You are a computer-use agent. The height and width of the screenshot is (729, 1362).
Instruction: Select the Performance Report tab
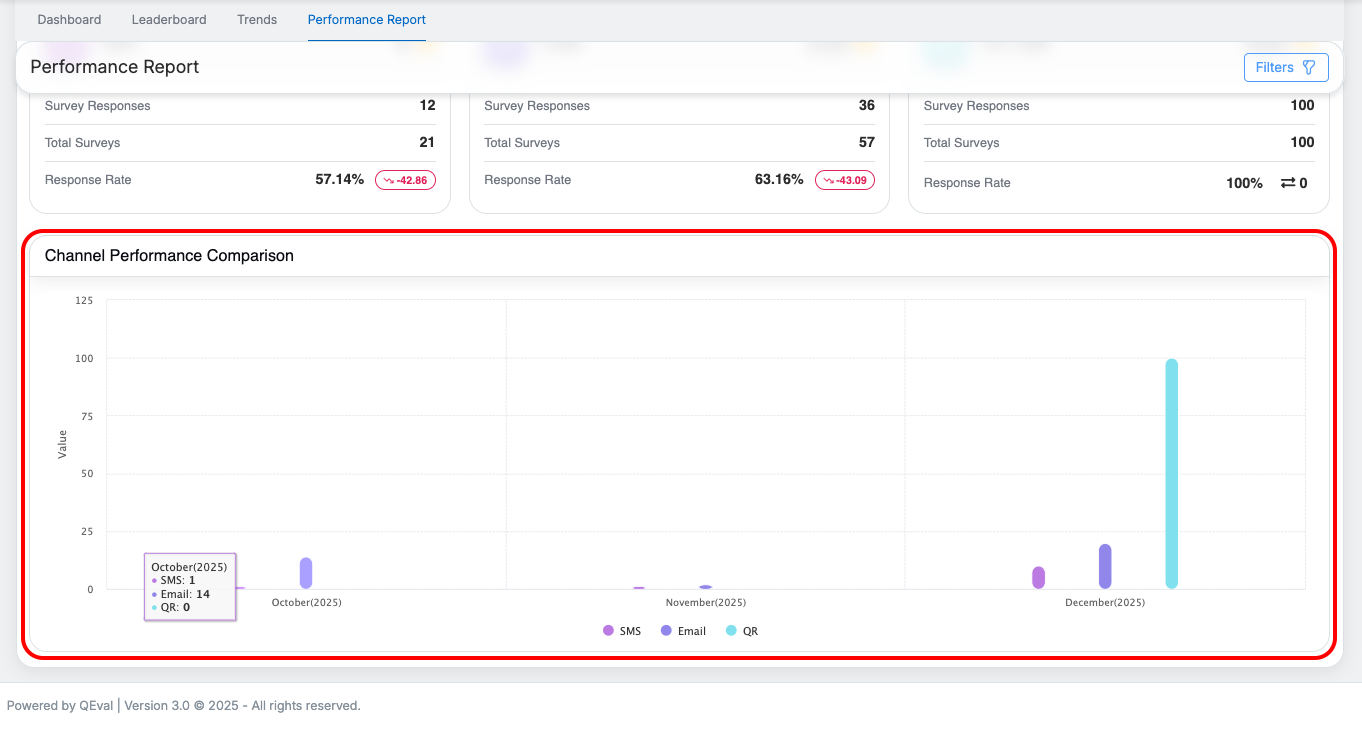click(x=367, y=20)
